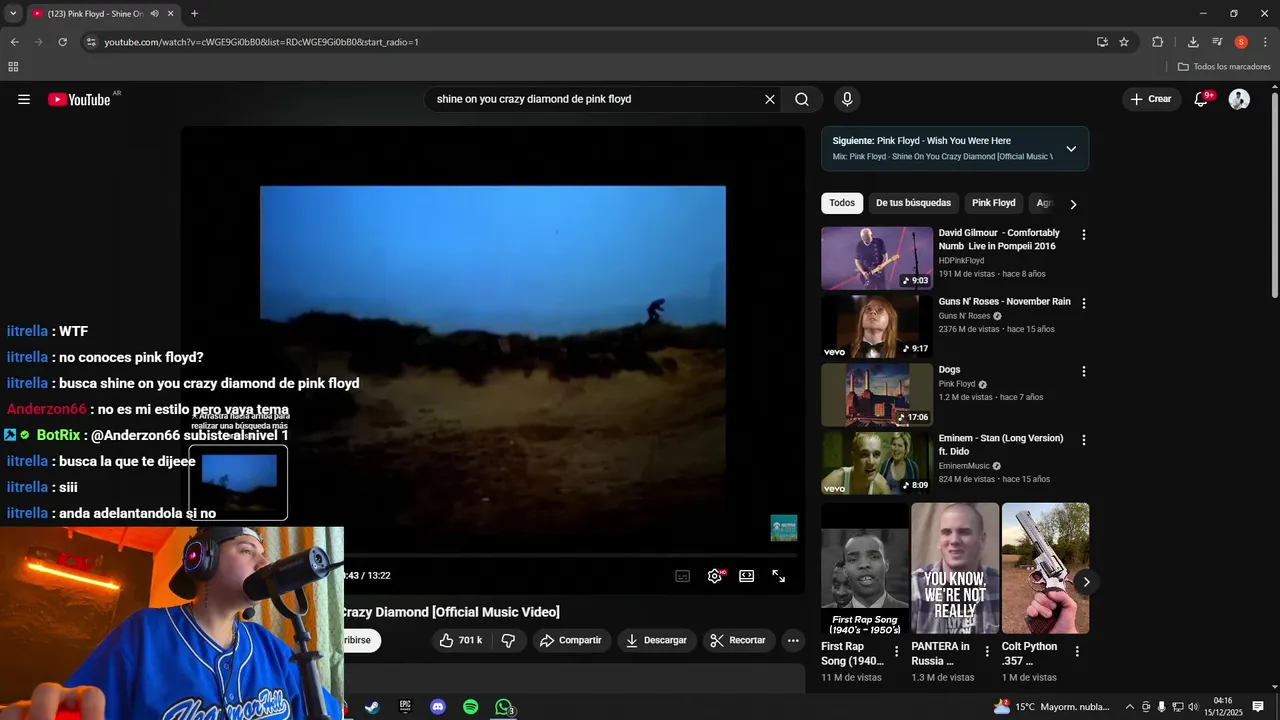Open the Chrome tab search dropdown
1280x720 pixels.
(13, 14)
